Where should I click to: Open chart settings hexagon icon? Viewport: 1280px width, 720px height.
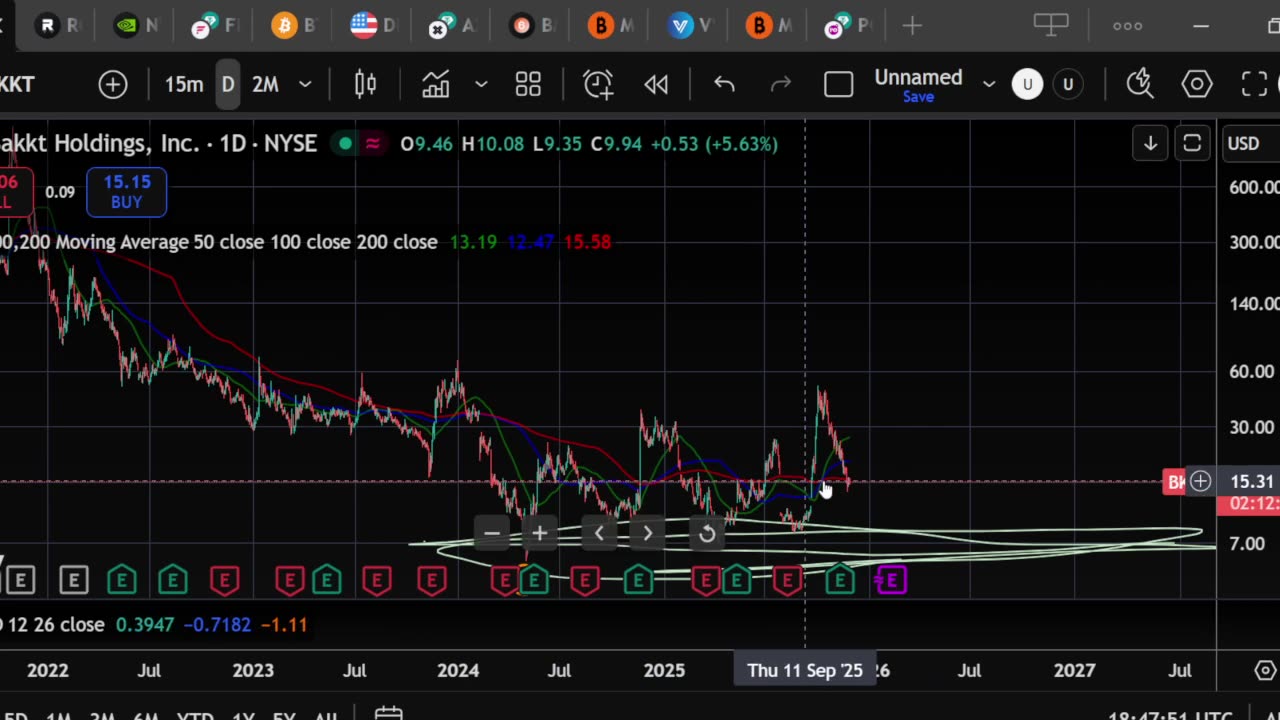coord(1197,85)
